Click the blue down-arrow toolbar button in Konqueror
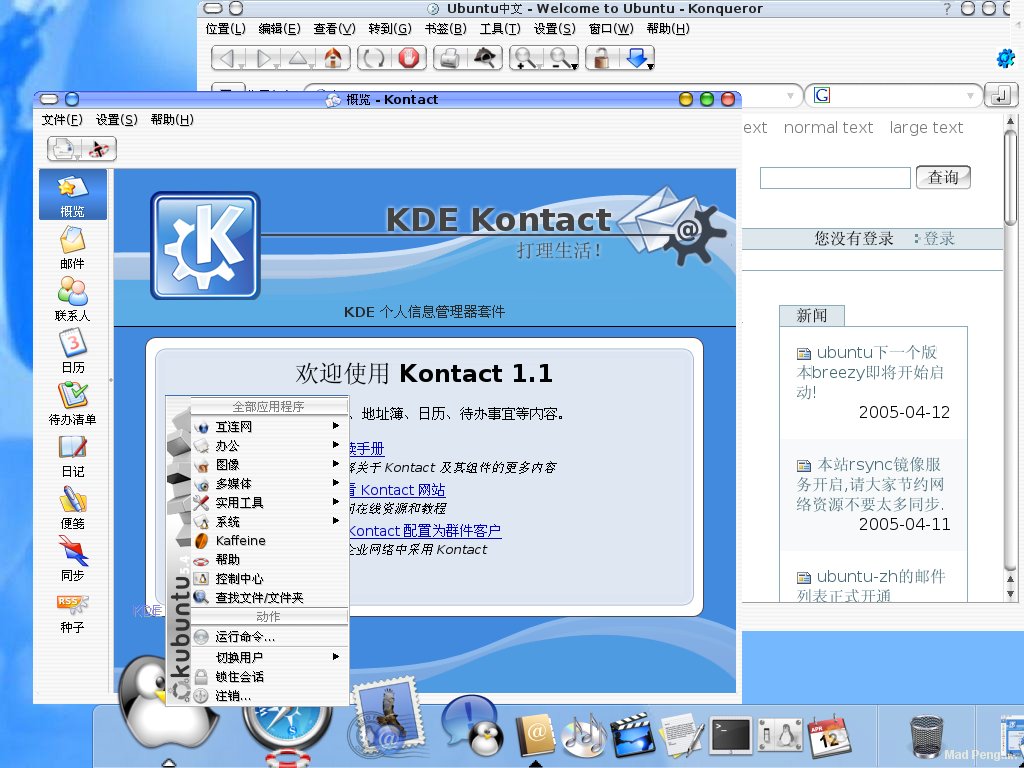This screenshot has width=1024, height=768. point(637,58)
